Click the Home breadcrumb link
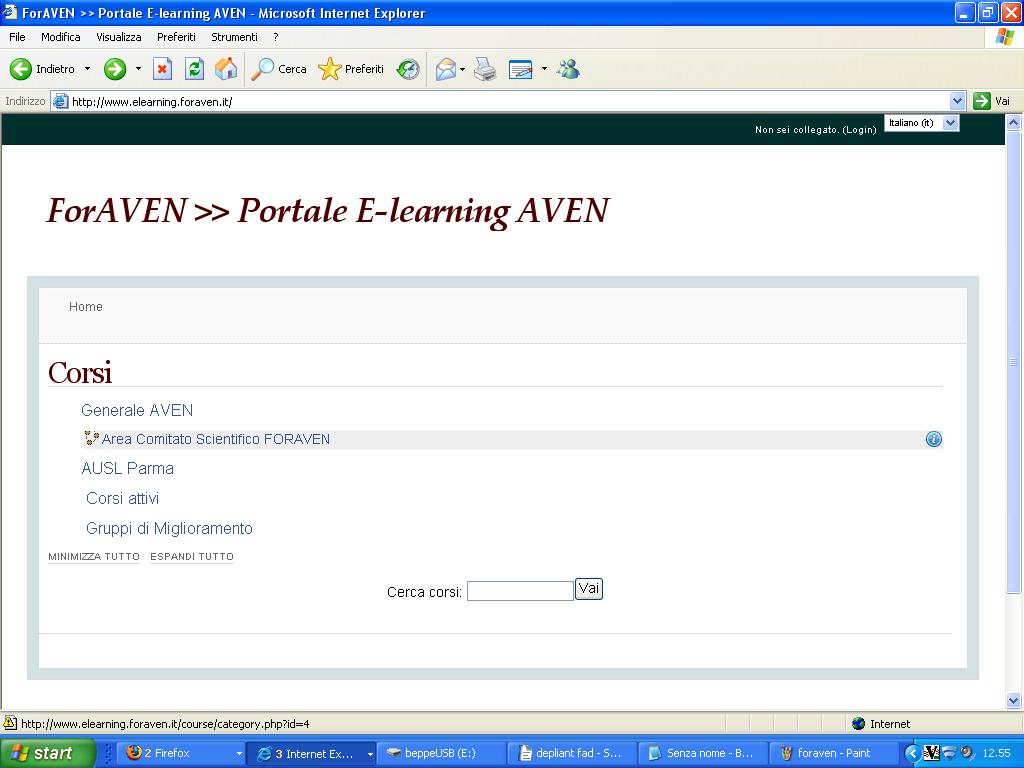1024x768 pixels. pyautogui.click(x=86, y=307)
